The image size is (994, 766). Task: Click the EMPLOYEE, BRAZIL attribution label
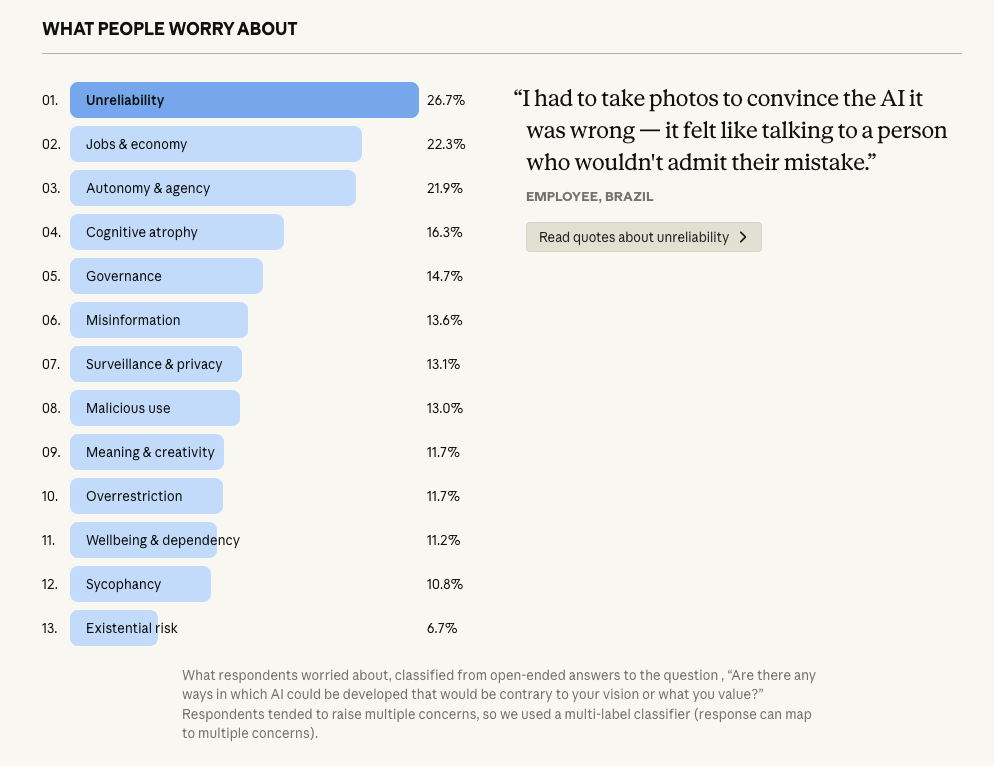589,197
